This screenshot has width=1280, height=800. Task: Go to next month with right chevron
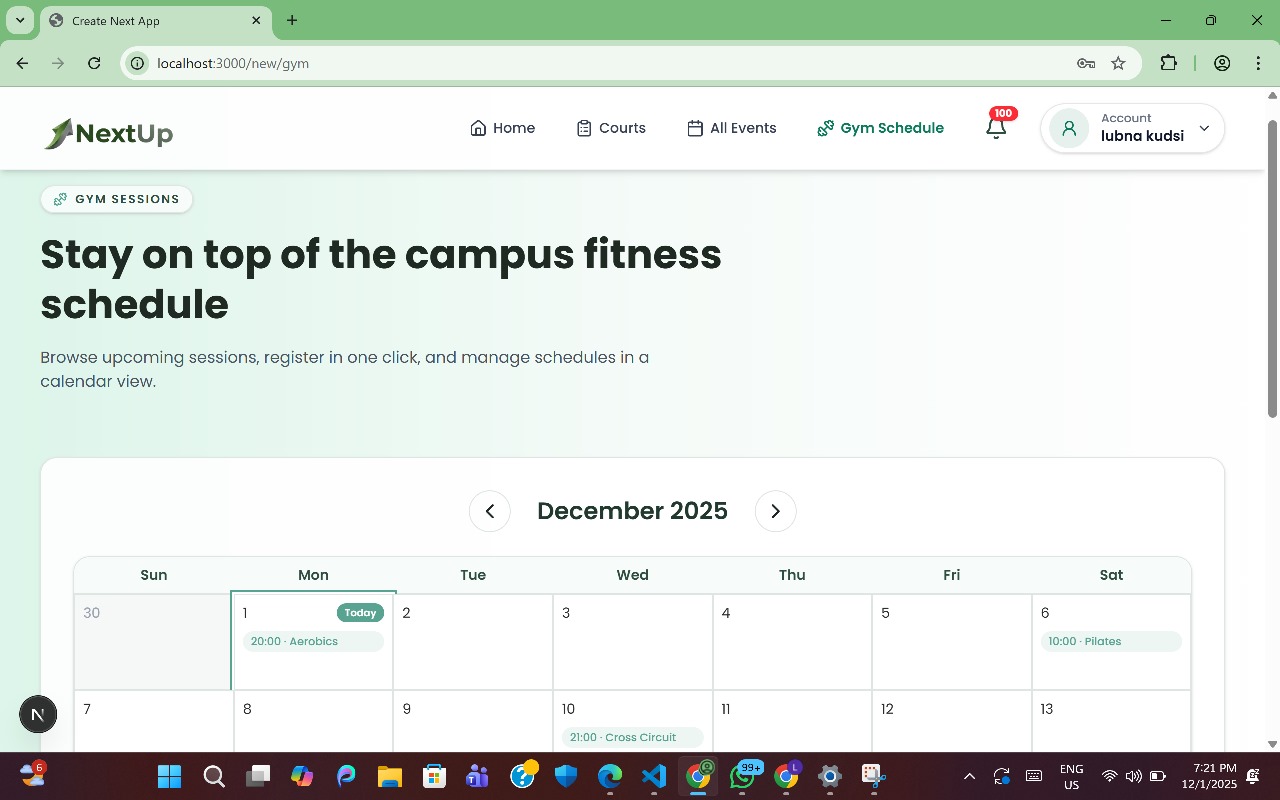coord(775,511)
